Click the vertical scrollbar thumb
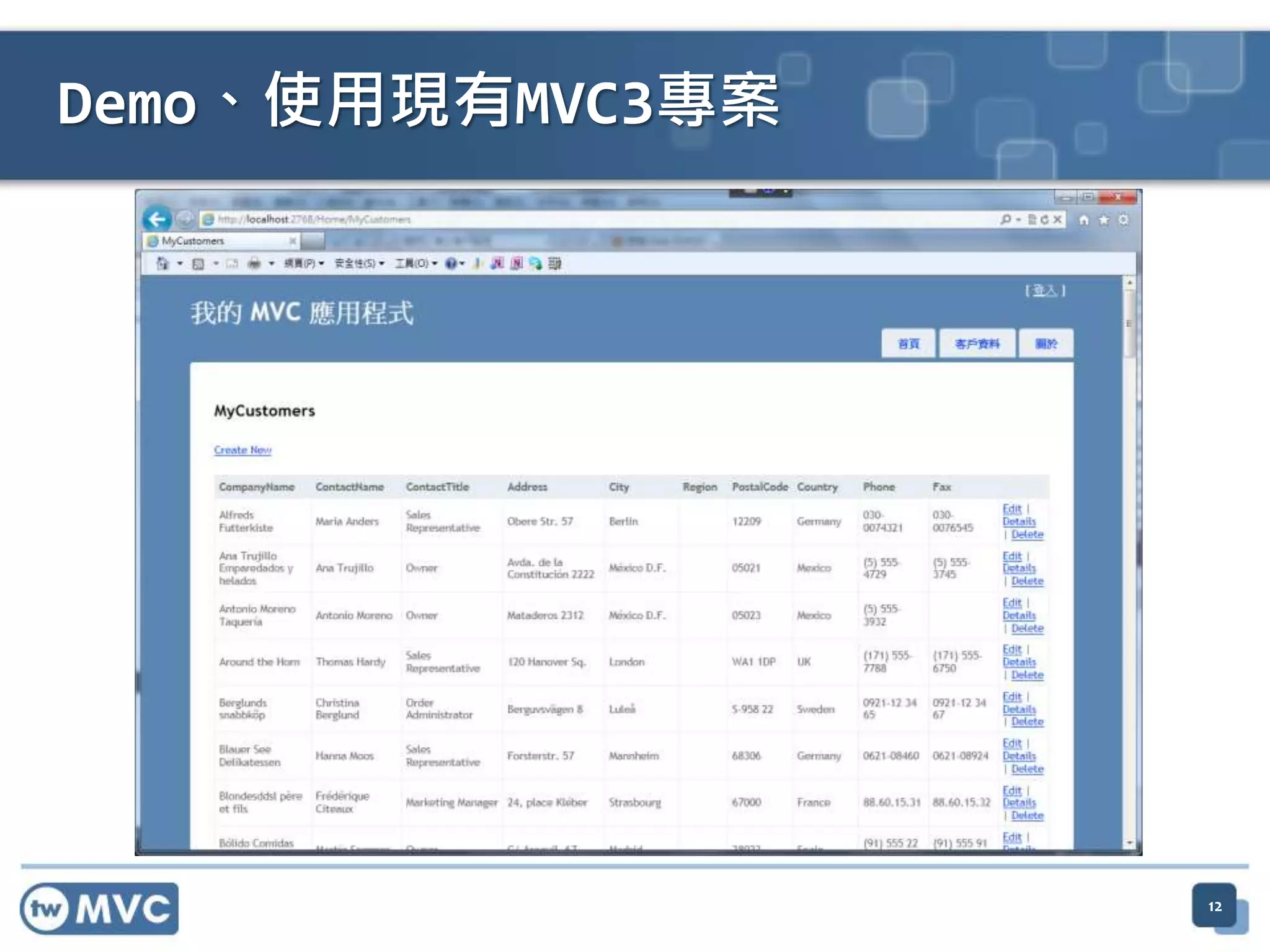The image size is (1270, 952). coord(1129,324)
